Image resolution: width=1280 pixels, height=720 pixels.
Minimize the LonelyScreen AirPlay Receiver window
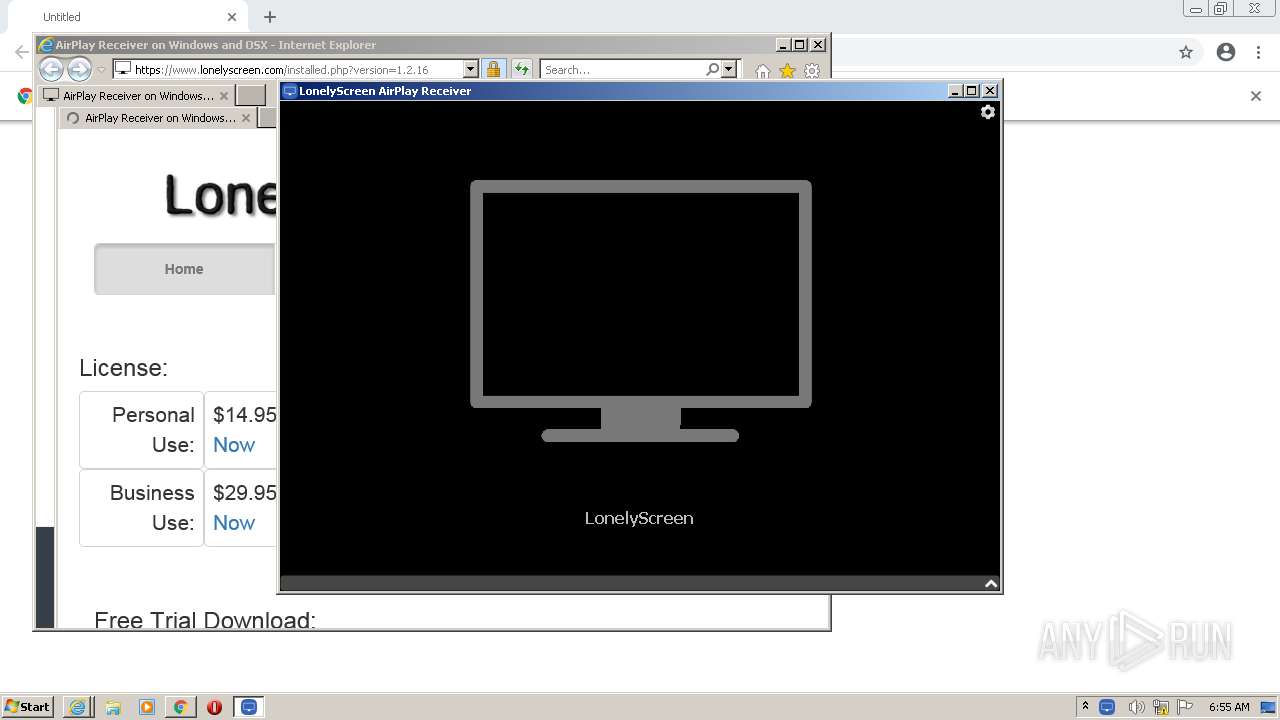[955, 91]
